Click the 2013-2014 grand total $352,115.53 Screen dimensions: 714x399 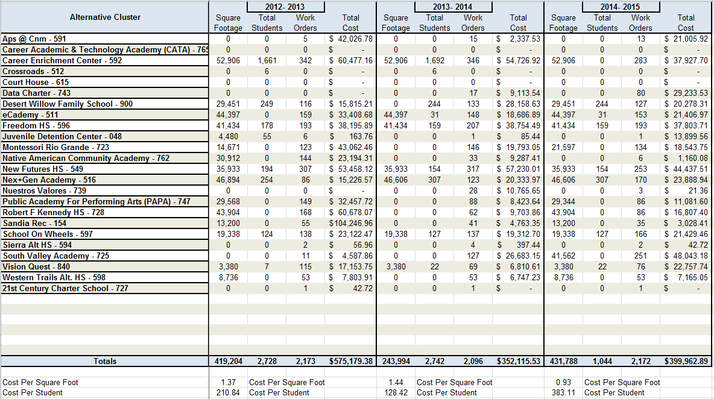[x=518, y=361]
